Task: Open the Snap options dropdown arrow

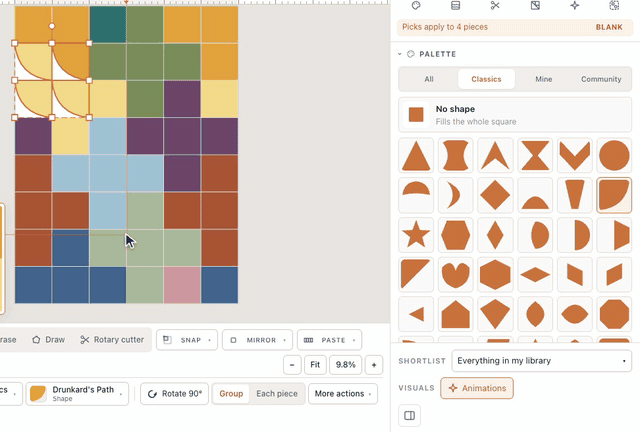Action: coord(209,340)
